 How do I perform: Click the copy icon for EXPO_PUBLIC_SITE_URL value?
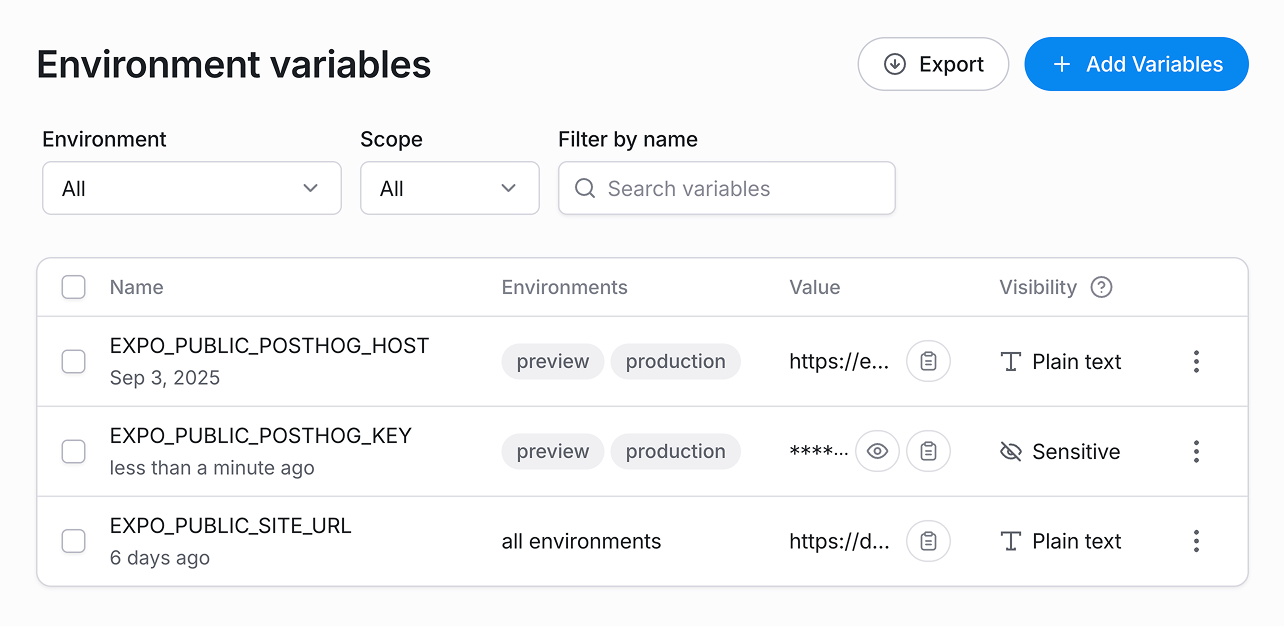pyautogui.click(x=928, y=541)
